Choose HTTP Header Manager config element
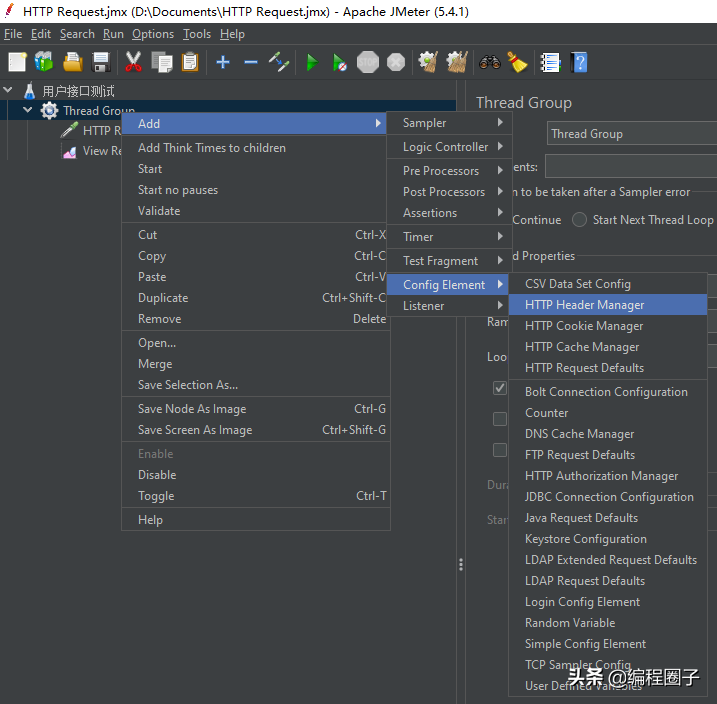Image resolution: width=717 pixels, height=704 pixels. tap(608, 305)
